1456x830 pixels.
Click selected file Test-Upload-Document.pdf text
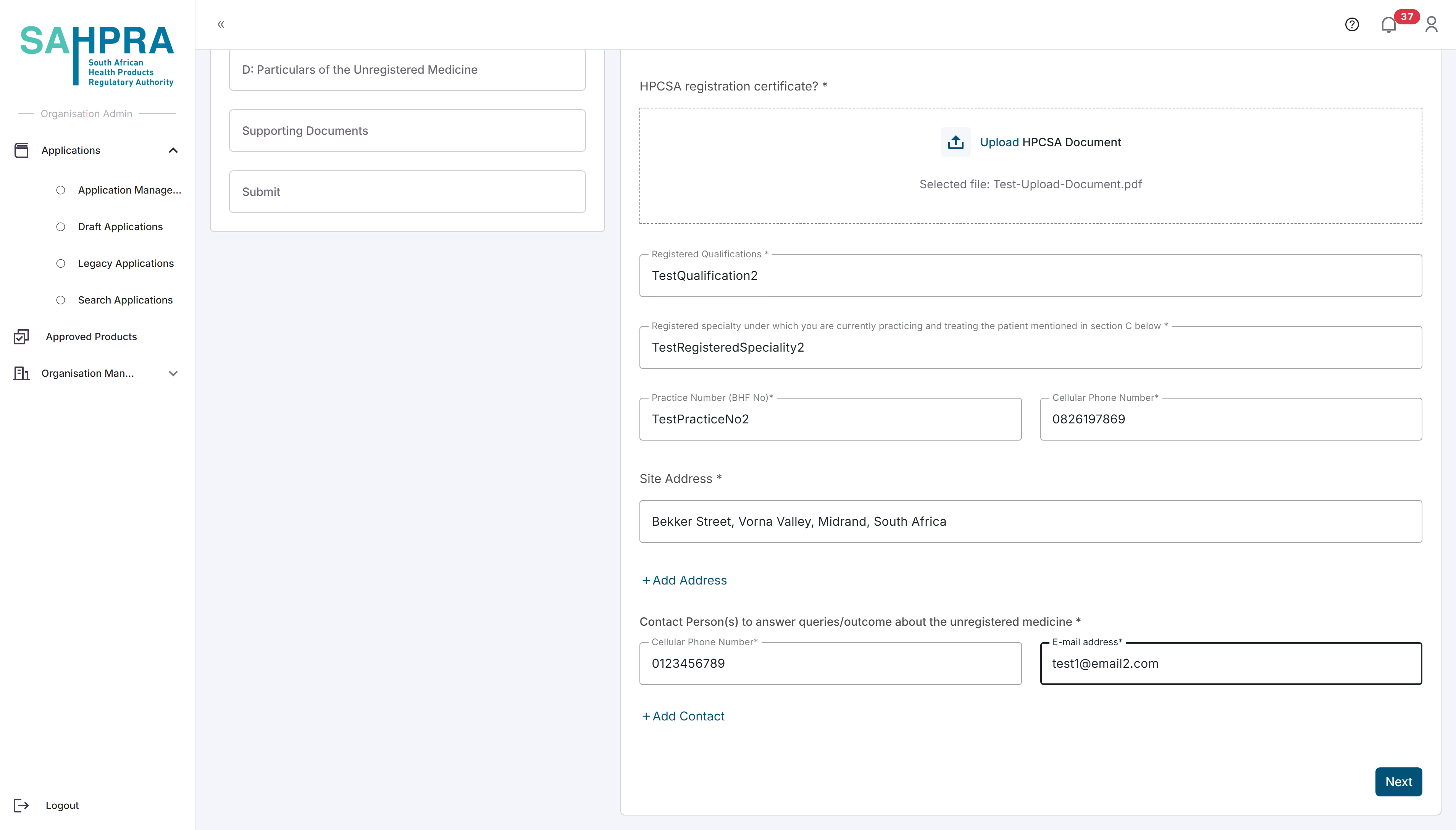coord(1030,184)
